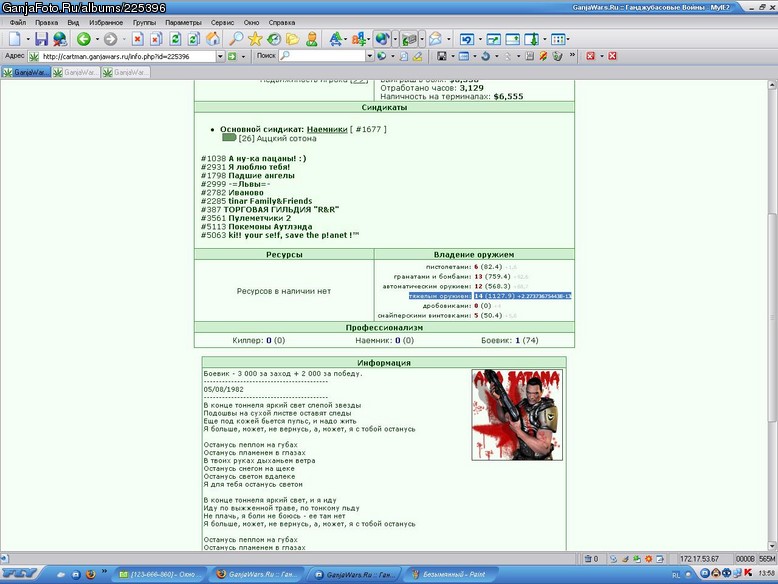The image size is (778, 584).
Task: Save the page using the floppy disk icon
Action: click(x=41, y=39)
